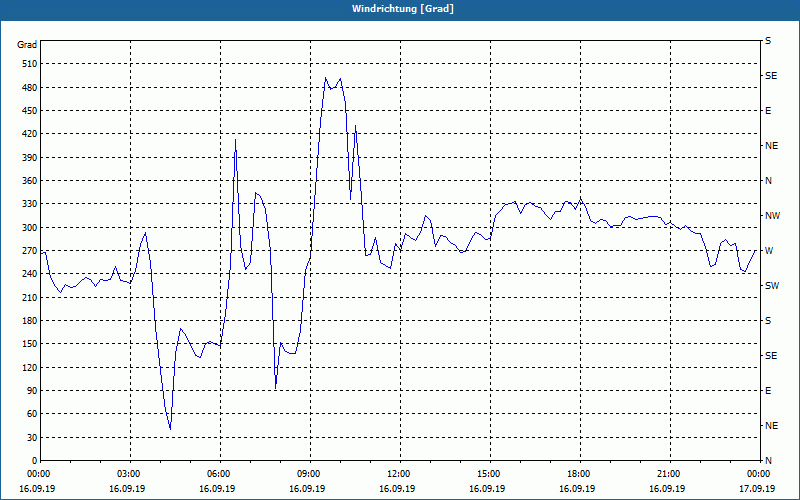Click the 16.09.19 date under 12:00

pos(397,488)
